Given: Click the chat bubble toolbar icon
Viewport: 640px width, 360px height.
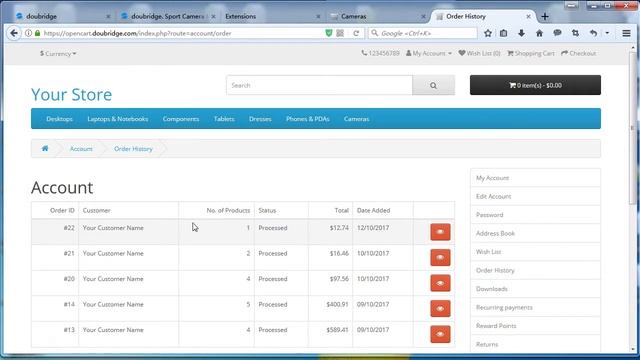Looking at the screenshot, I should point(557,33).
